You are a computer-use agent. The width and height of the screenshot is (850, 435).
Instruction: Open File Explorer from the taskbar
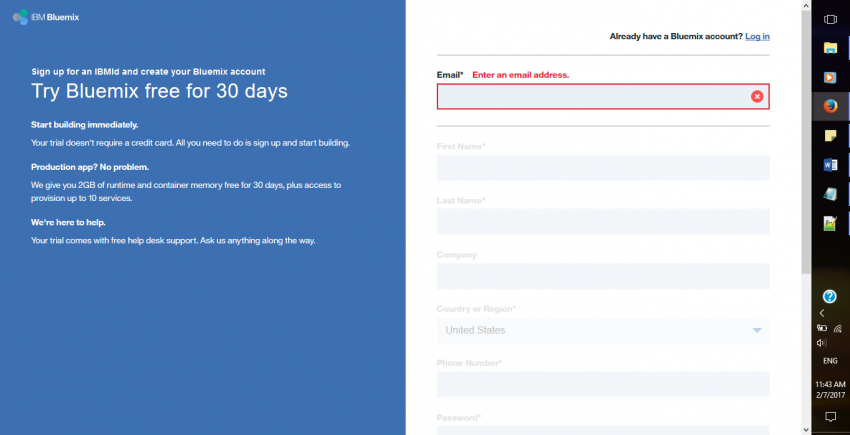829,47
